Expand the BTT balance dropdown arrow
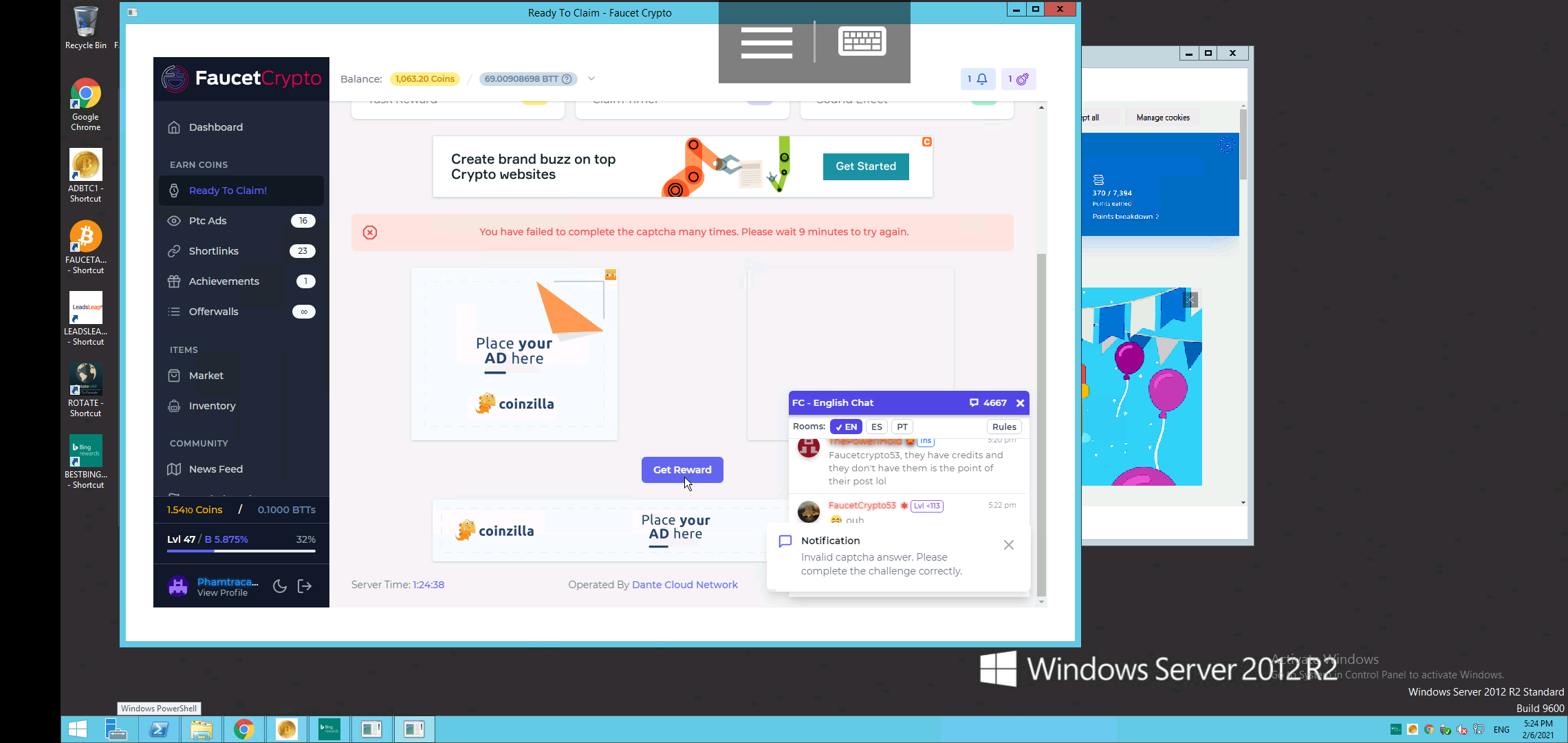This screenshot has width=1568, height=743. pyautogui.click(x=591, y=79)
